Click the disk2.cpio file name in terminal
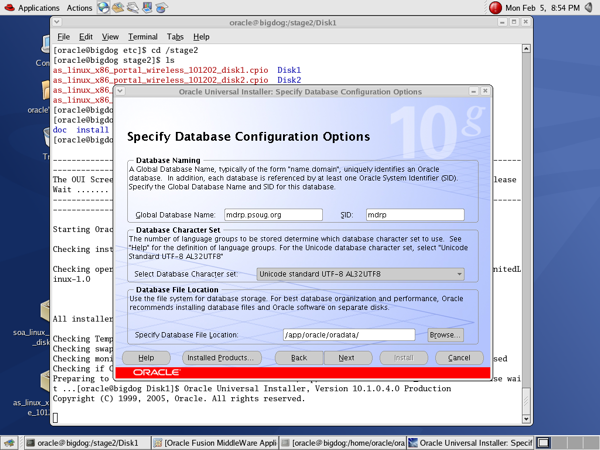The image size is (600, 450). (160, 80)
